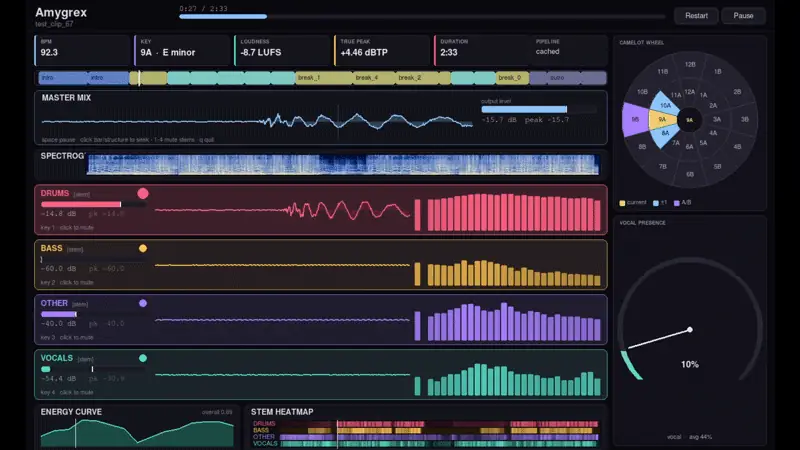Mute the Drums stem via its pink dot

[143, 193]
